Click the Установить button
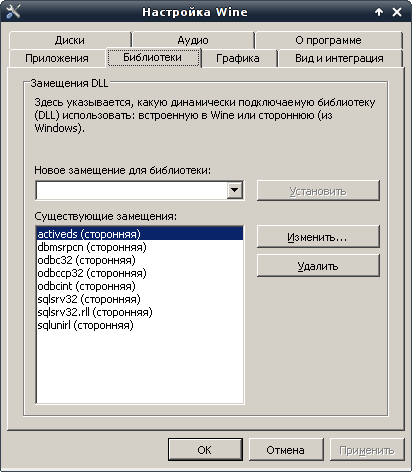This screenshot has height=472, width=412. 318,191
